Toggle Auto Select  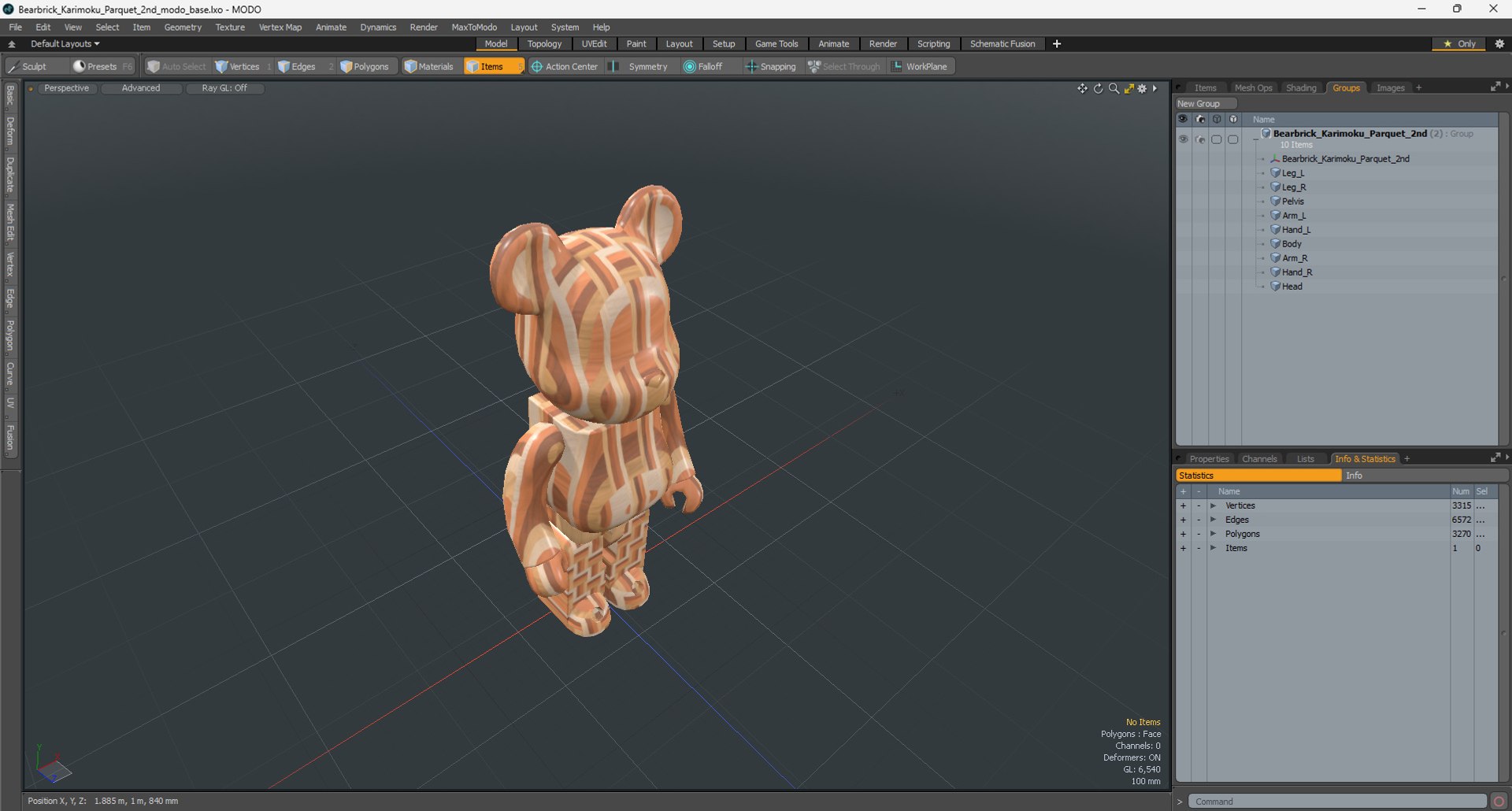pos(176,66)
